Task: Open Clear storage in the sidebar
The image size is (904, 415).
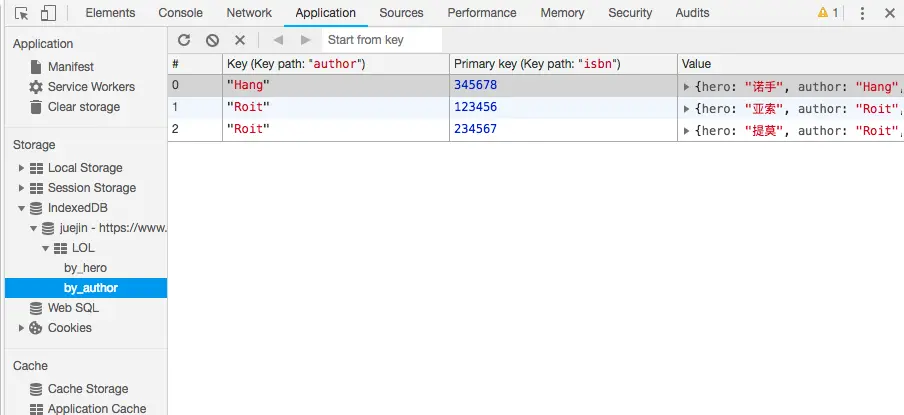Action: [83, 107]
